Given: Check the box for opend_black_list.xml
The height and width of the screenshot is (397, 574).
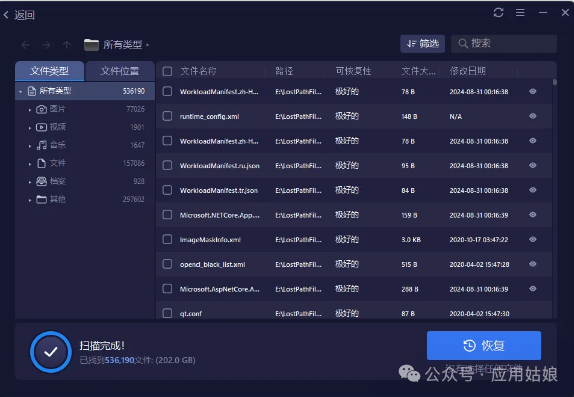Looking at the screenshot, I should (167, 264).
